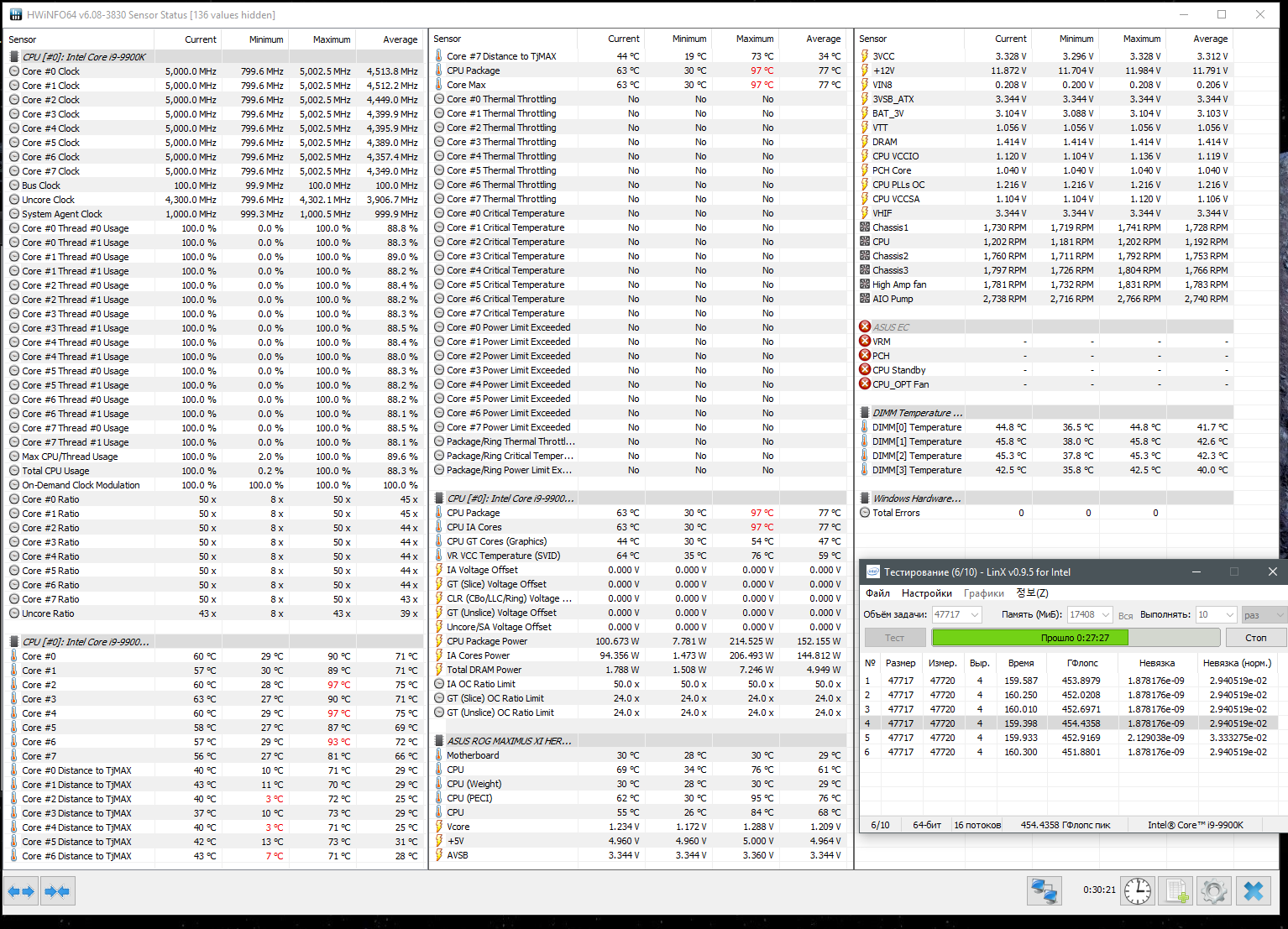Open the Объём задачи dropdown showing 47717
This screenshot has width=1288, height=929.
[x=956, y=614]
